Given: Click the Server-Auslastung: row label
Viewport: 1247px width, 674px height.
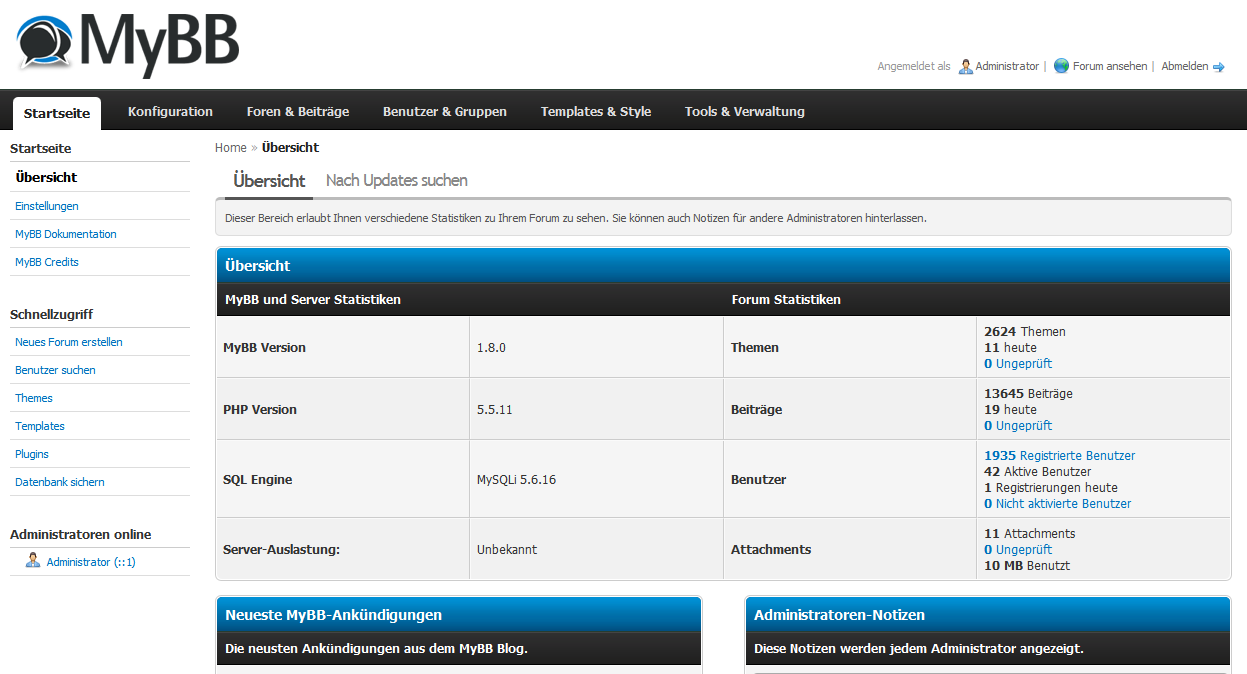Looking at the screenshot, I should coord(282,550).
